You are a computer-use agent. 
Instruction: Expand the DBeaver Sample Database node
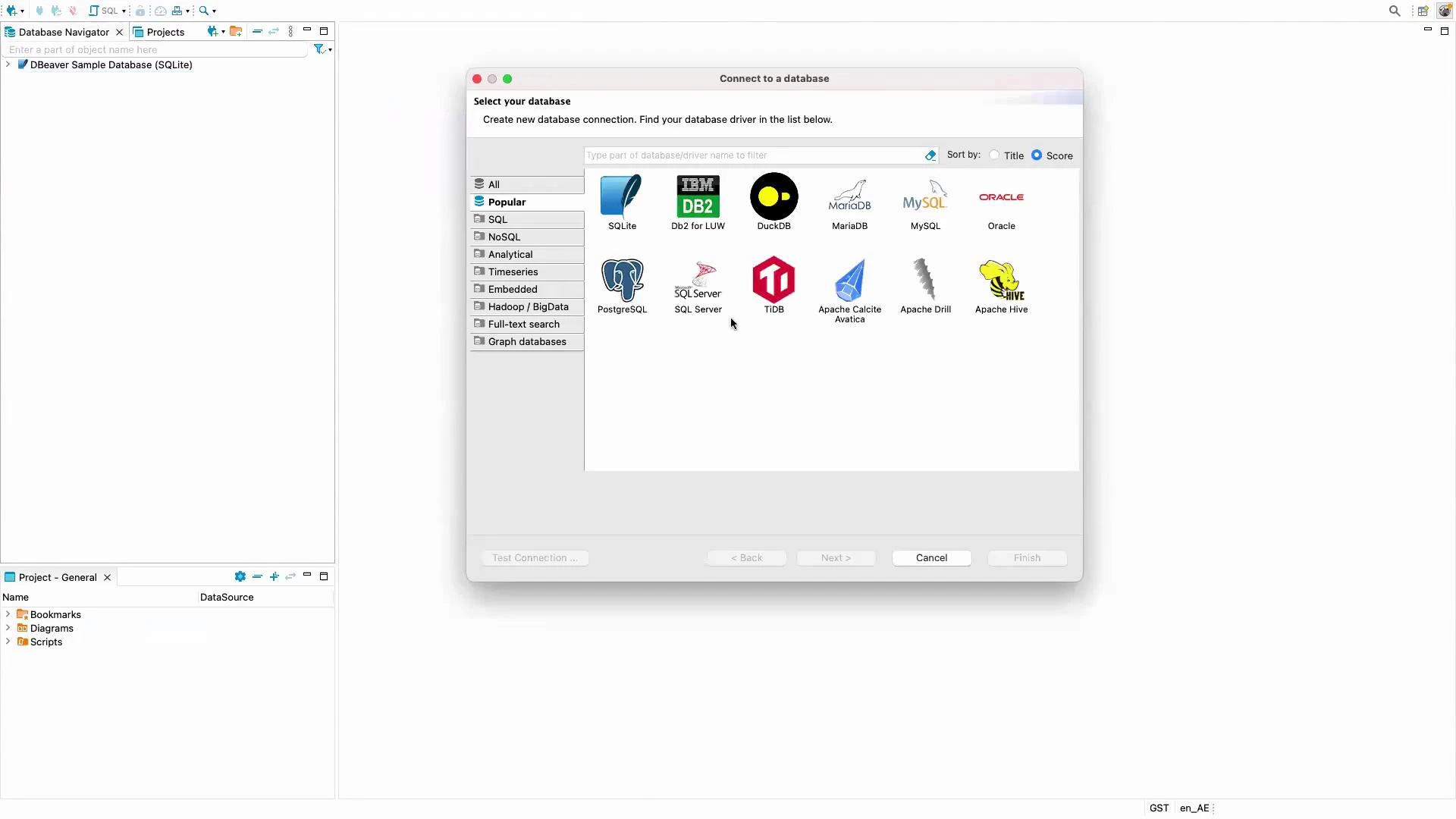[x=8, y=64]
